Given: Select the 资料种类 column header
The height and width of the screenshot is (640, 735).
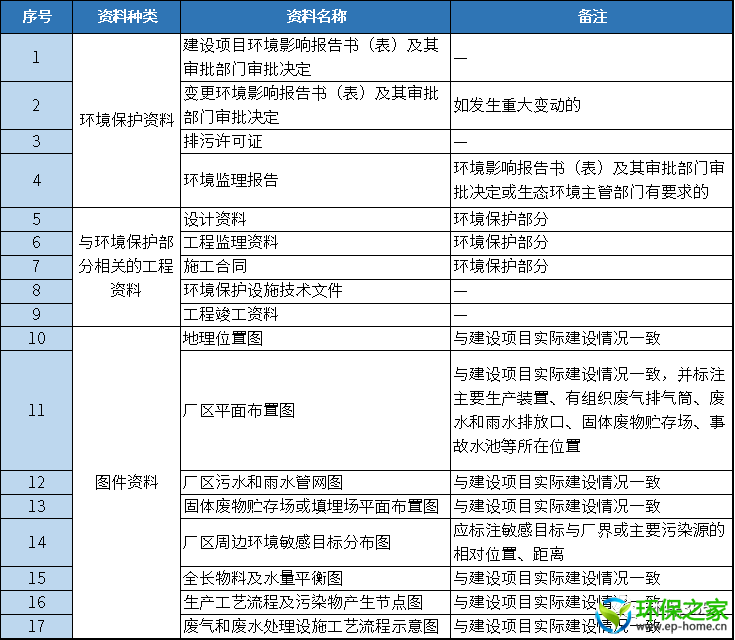Looking at the screenshot, I should pyautogui.click(x=127, y=17).
